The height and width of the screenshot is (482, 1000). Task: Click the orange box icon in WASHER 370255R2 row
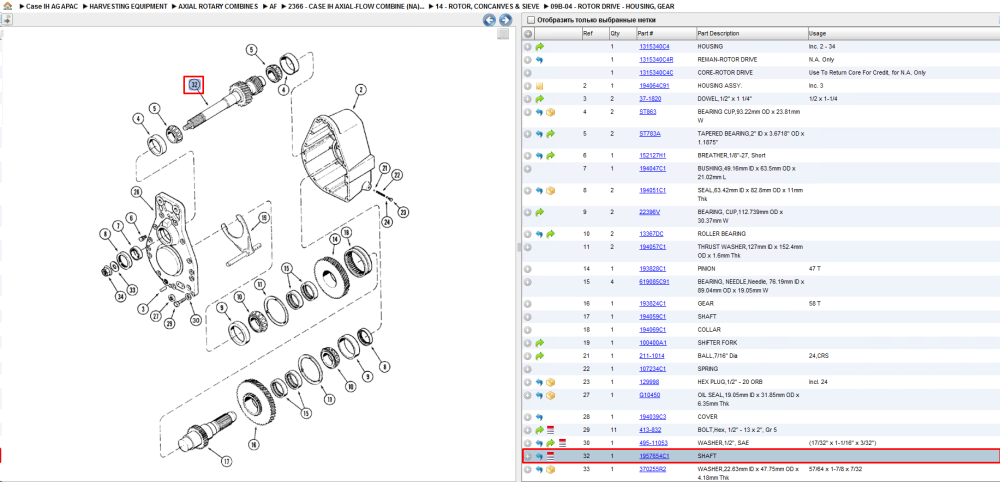pyautogui.click(x=551, y=469)
